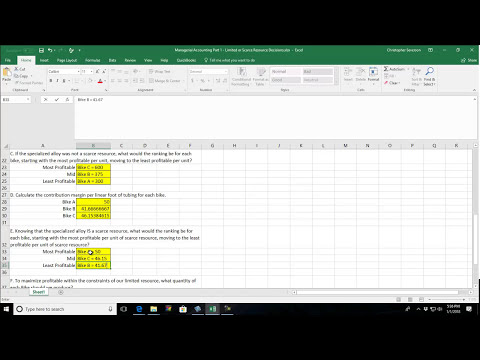Click the Windows Start button

click(6, 309)
